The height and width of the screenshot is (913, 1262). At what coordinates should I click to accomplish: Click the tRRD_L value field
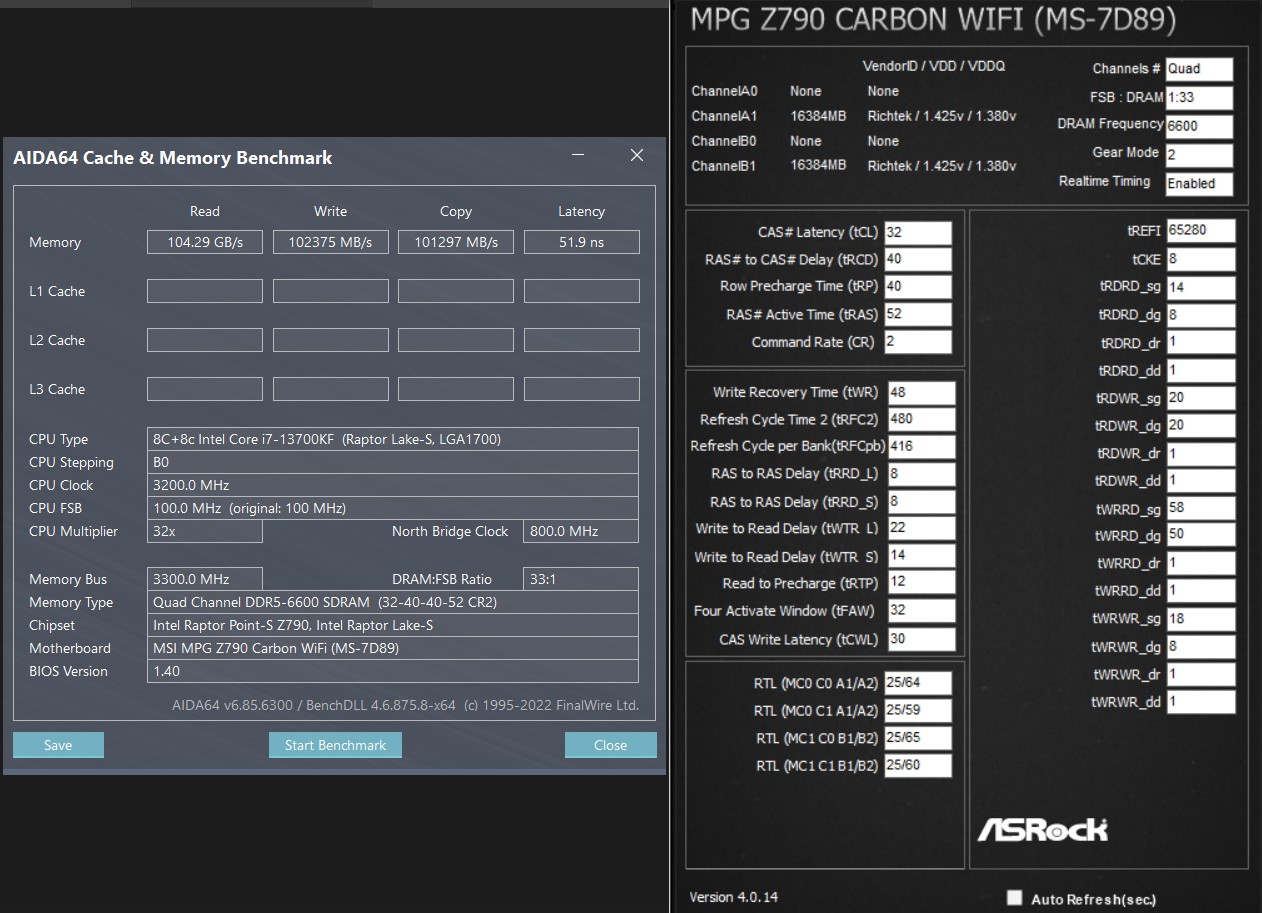point(921,474)
